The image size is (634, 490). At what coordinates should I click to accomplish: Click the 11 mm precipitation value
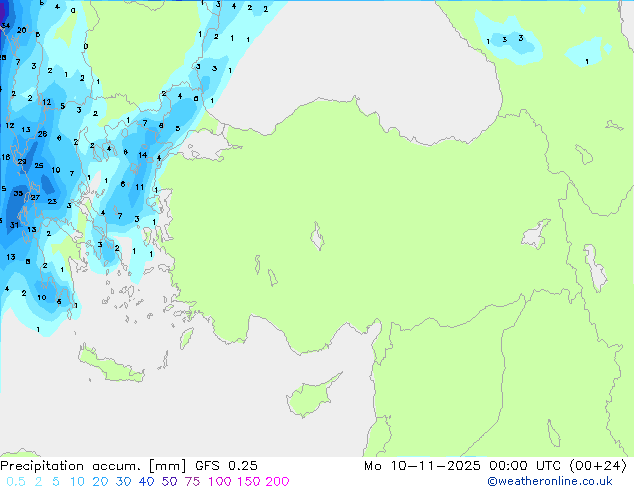point(139,187)
